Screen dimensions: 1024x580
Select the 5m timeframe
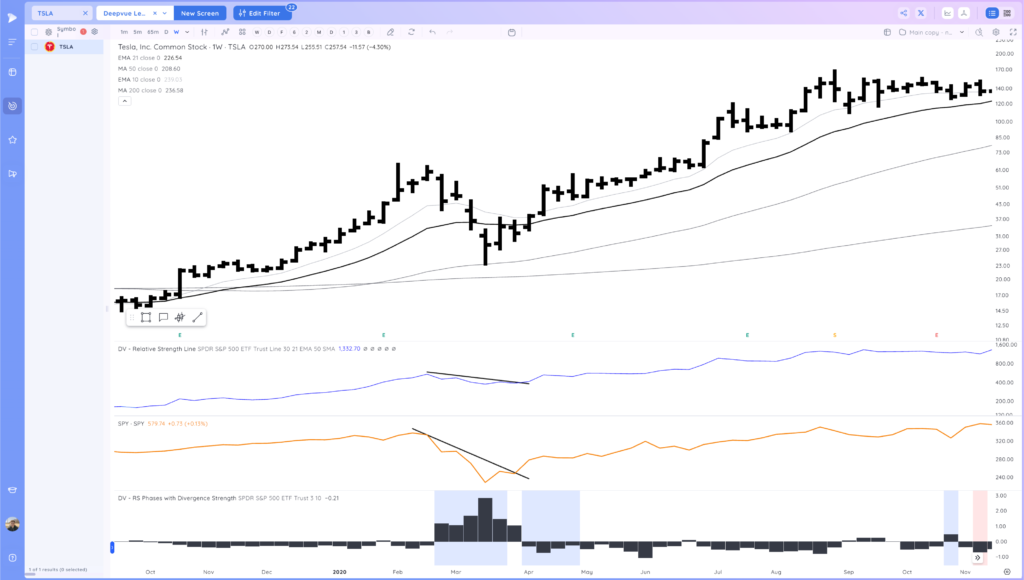point(137,32)
